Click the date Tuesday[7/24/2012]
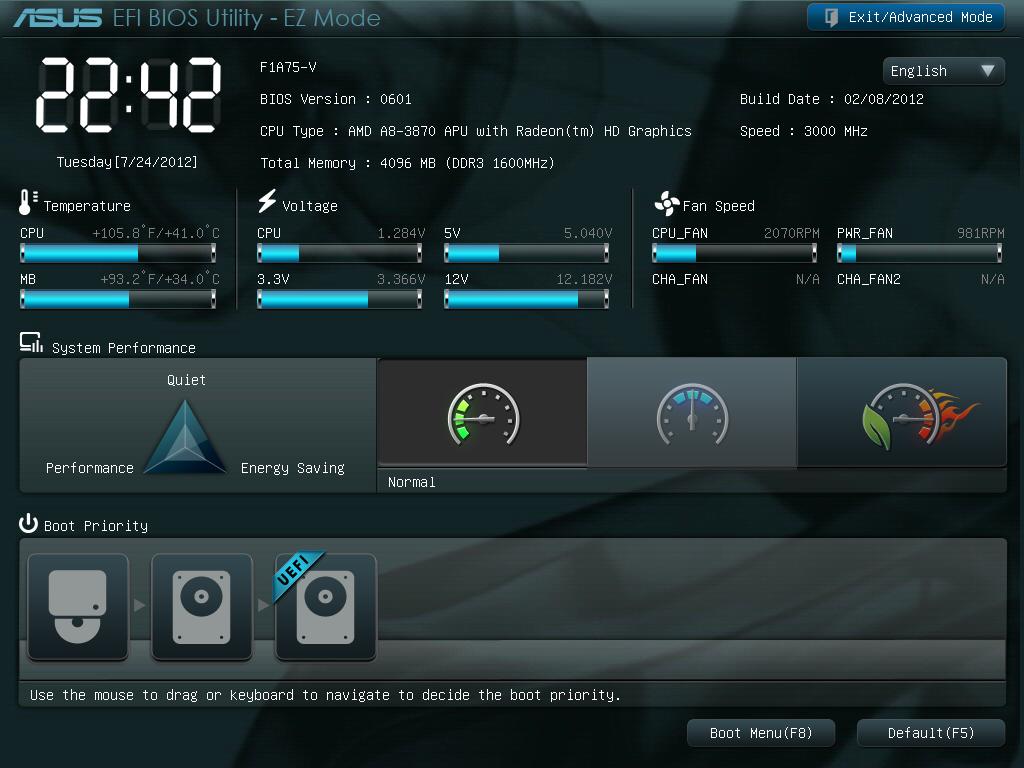The height and width of the screenshot is (768, 1024). pyautogui.click(x=127, y=162)
